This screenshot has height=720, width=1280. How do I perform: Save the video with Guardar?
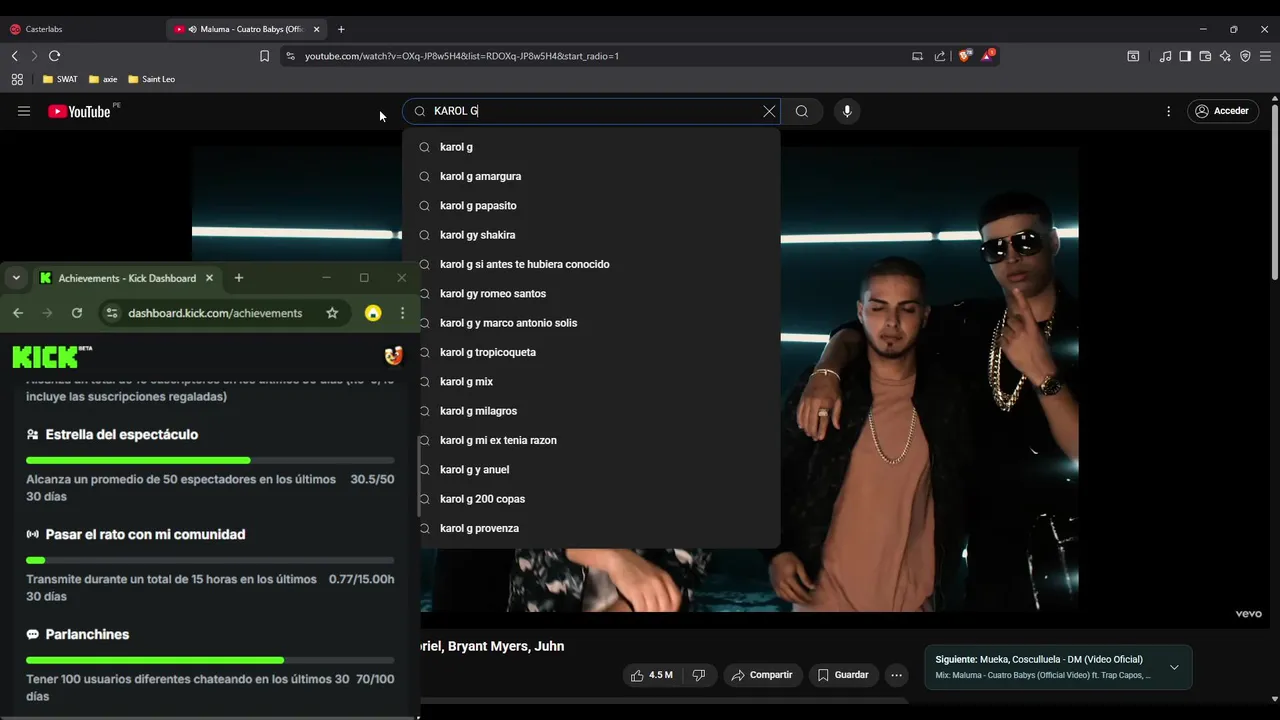pyautogui.click(x=843, y=675)
